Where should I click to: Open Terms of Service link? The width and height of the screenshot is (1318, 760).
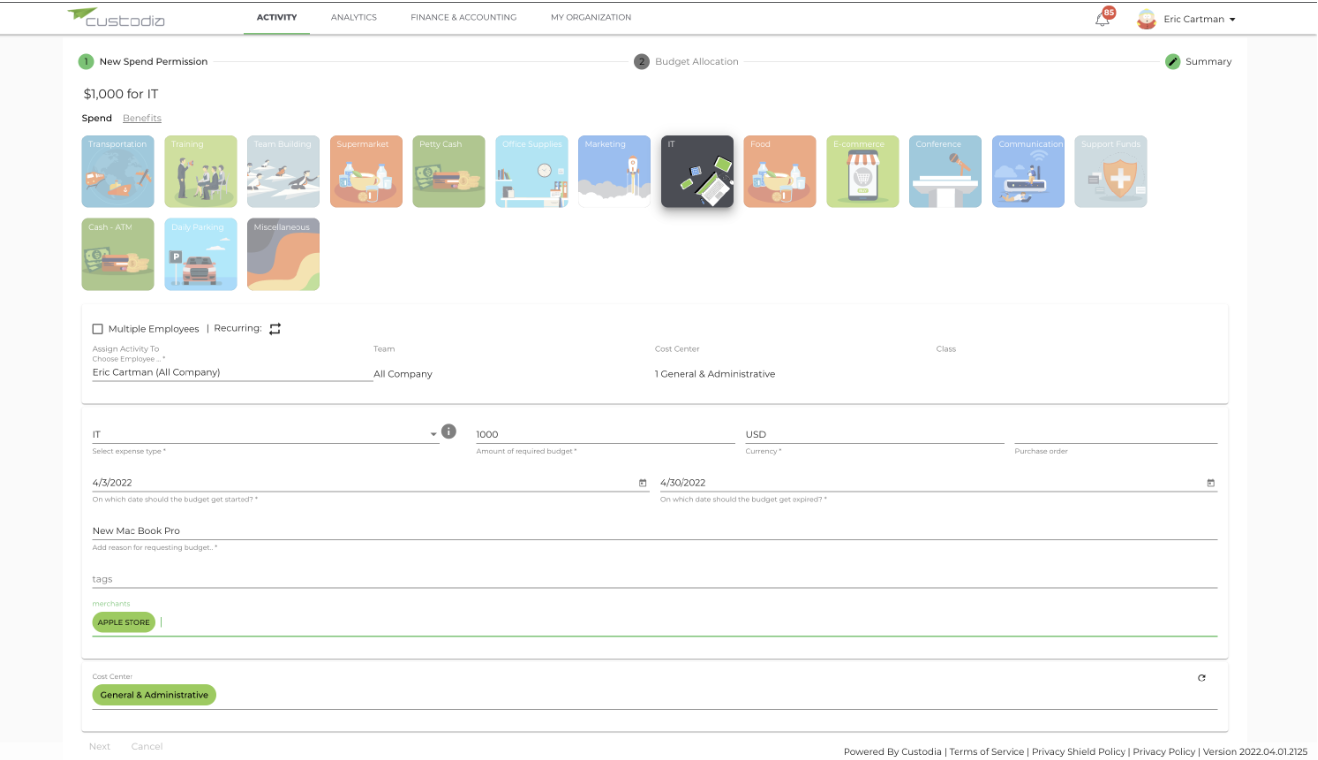coord(987,751)
